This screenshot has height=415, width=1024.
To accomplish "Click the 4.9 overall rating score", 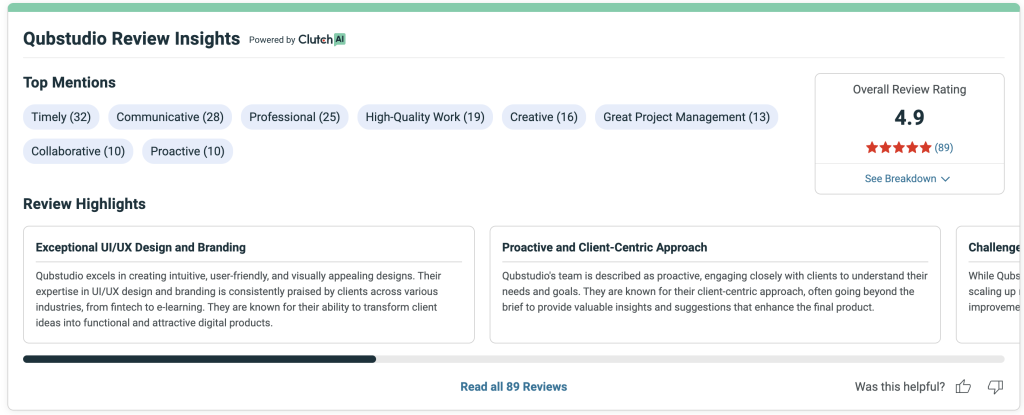I will 909,118.
